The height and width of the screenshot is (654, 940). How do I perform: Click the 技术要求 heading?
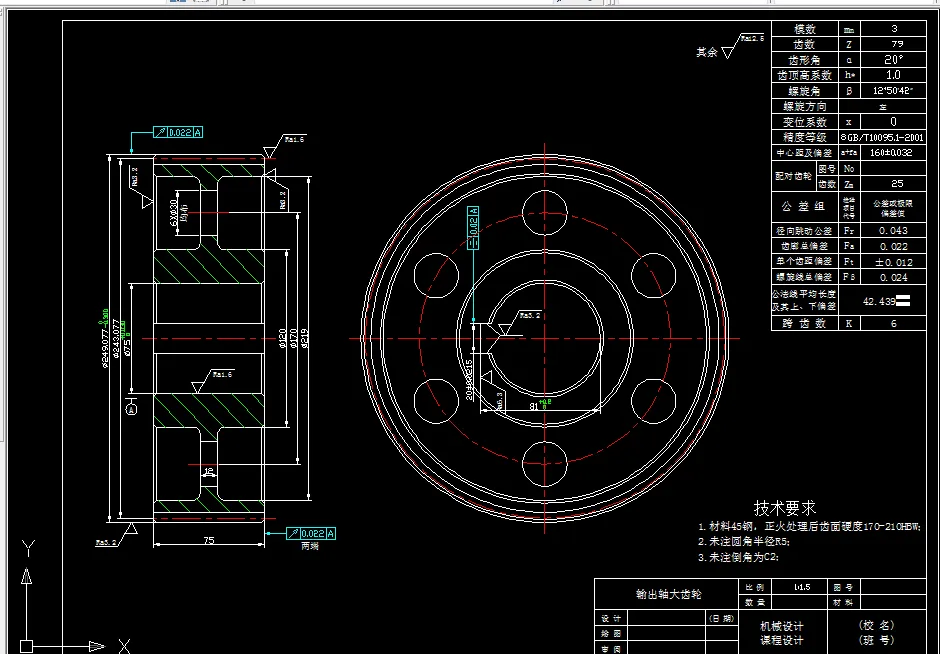coord(785,508)
